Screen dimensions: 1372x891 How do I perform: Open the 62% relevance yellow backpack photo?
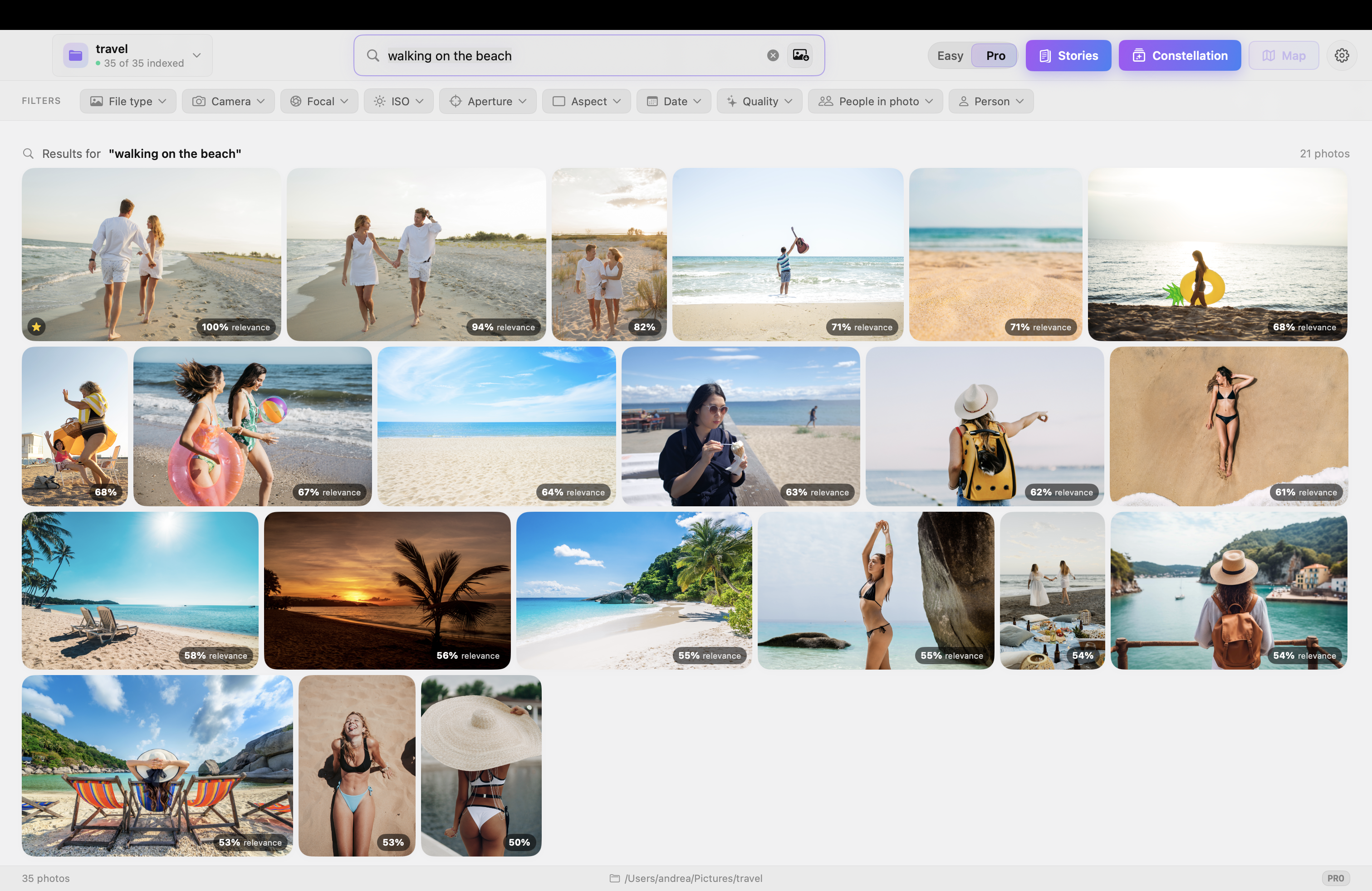point(985,426)
